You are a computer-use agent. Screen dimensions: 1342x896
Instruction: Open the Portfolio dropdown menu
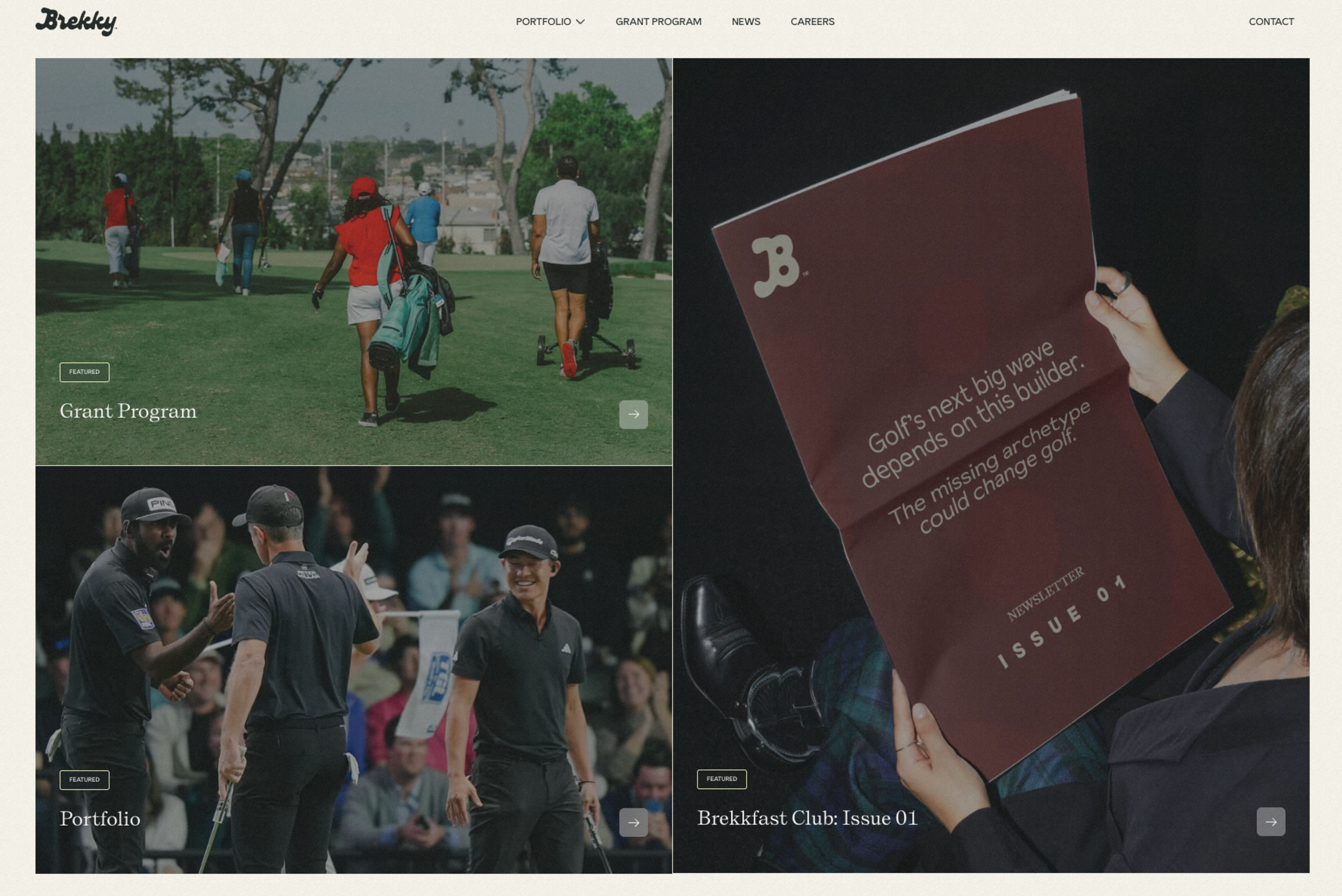coord(550,22)
